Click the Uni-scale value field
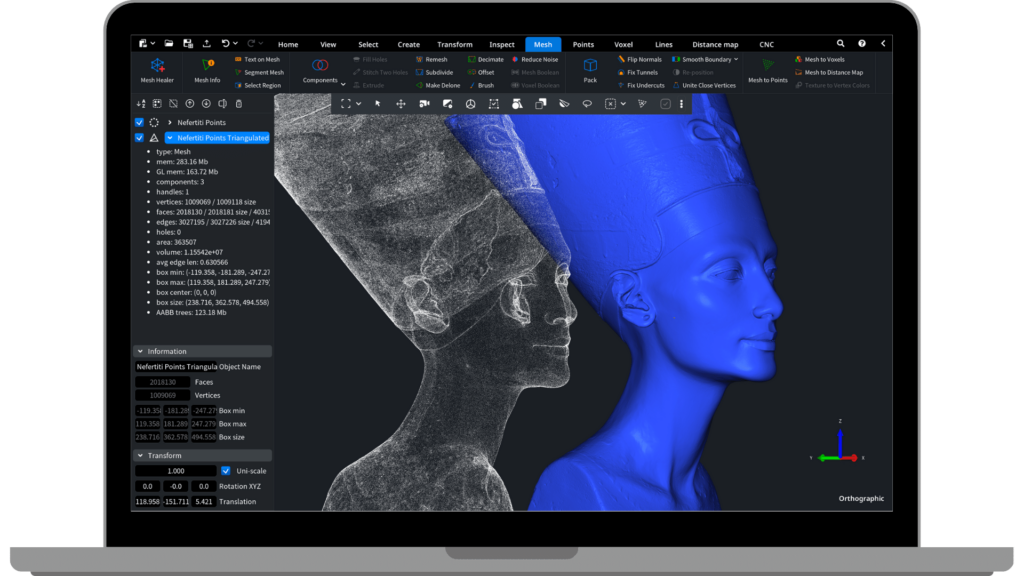This screenshot has height=576, width=1024. point(176,471)
